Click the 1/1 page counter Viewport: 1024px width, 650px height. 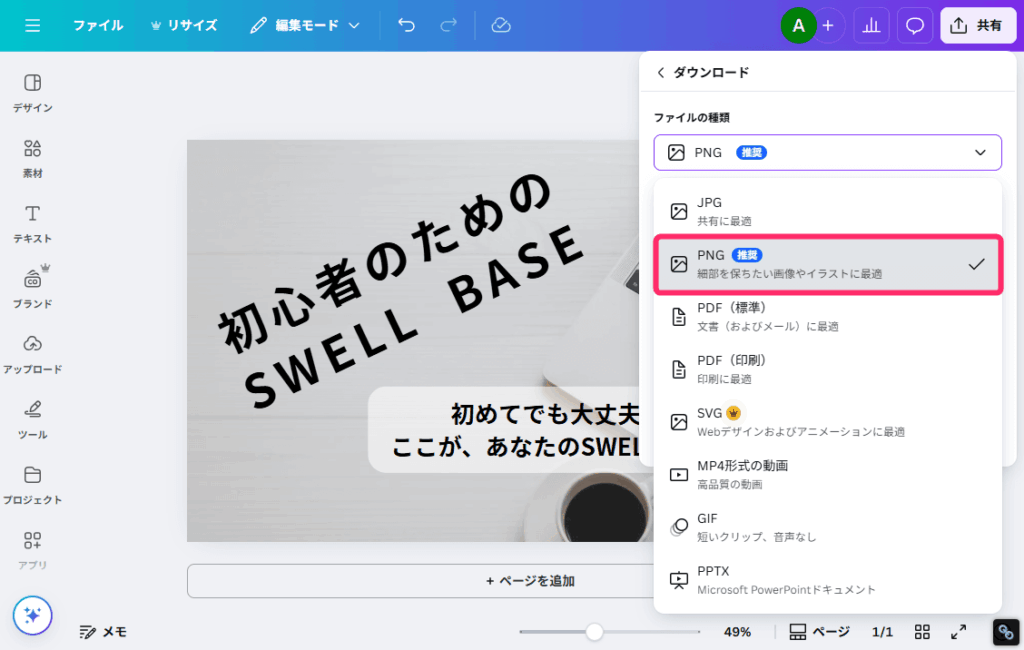[882, 632]
